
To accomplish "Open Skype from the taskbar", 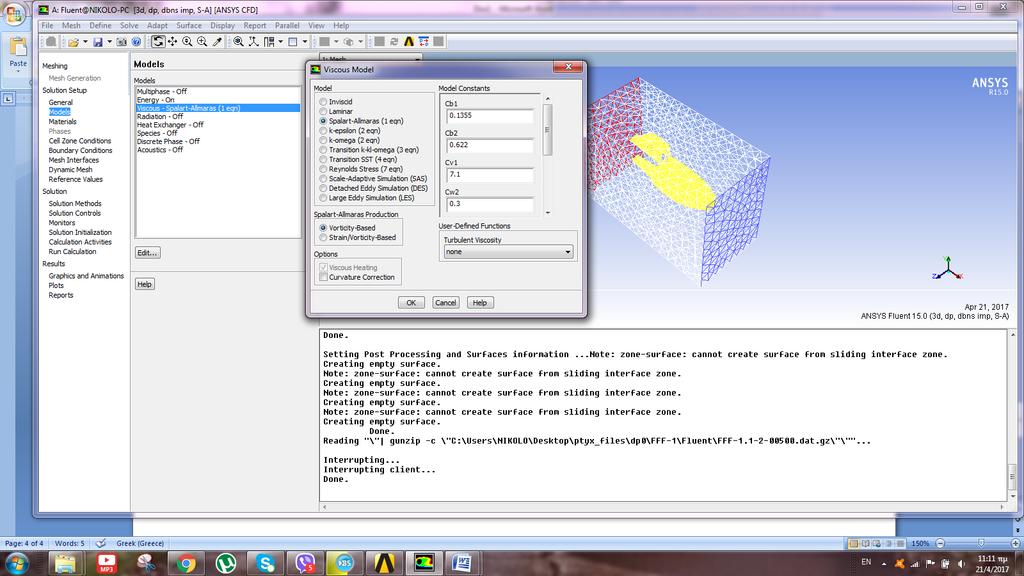I will tap(266, 563).
